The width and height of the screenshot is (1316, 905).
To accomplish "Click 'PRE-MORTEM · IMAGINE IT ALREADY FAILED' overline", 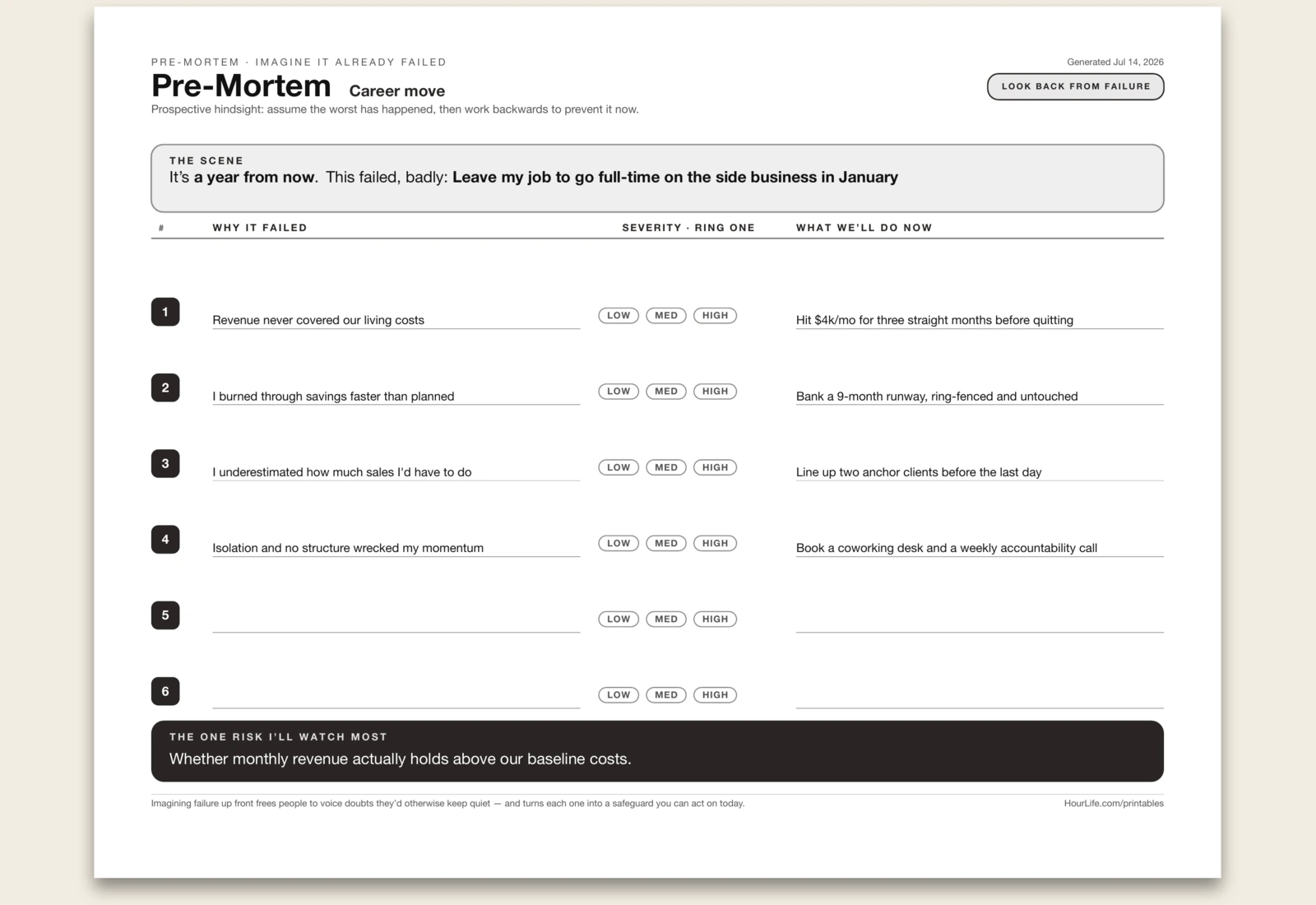I will click(x=299, y=63).
